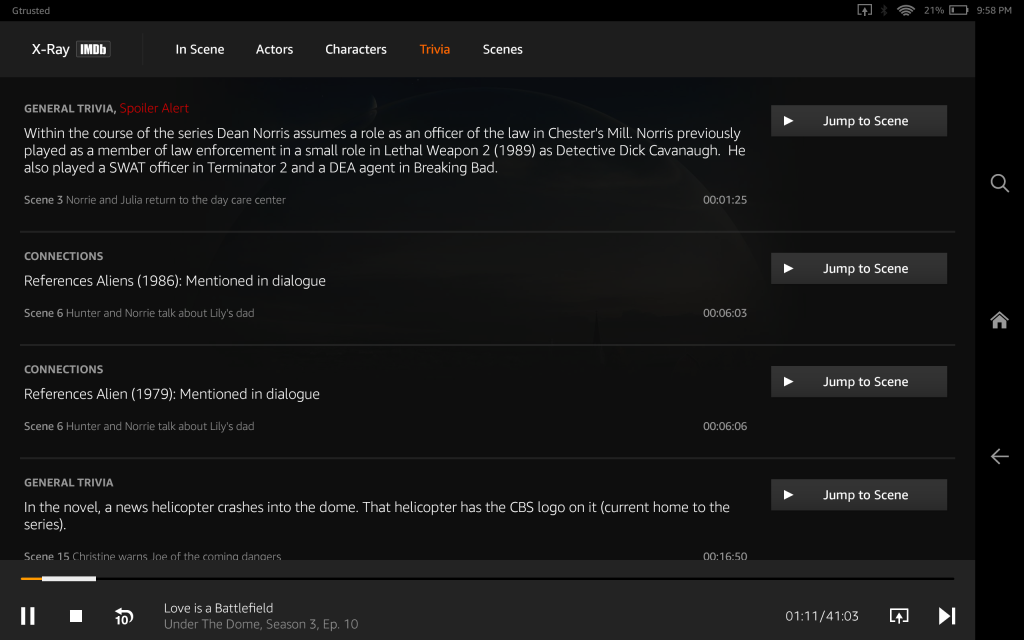The image size is (1024, 640).
Task: Jump to Scene for Aliens (1986) reference
Action: pyautogui.click(x=859, y=268)
